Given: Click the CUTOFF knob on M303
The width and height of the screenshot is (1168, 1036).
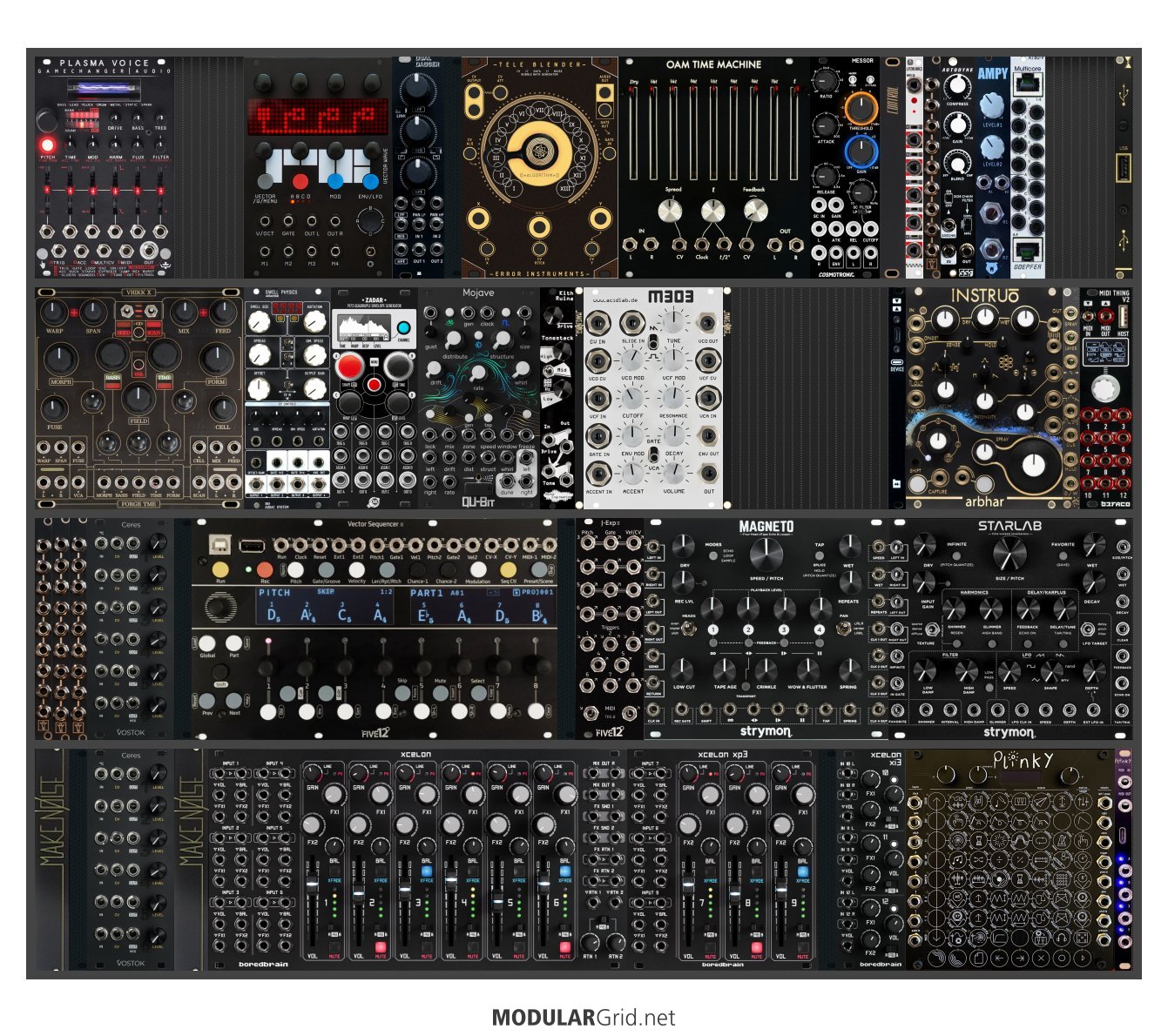Looking at the screenshot, I should [x=633, y=398].
